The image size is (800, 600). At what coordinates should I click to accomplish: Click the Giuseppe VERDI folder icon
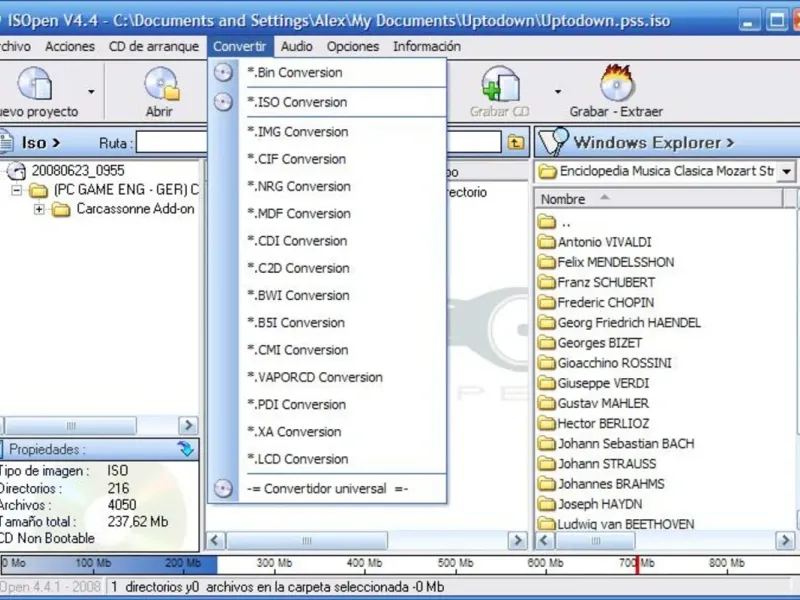[546, 383]
